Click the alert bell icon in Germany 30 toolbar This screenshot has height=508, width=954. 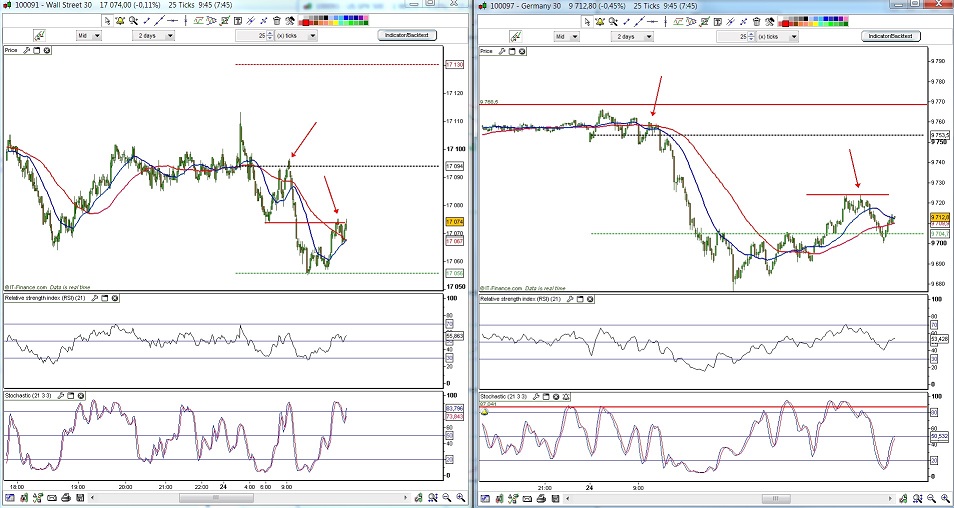point(600,21)
